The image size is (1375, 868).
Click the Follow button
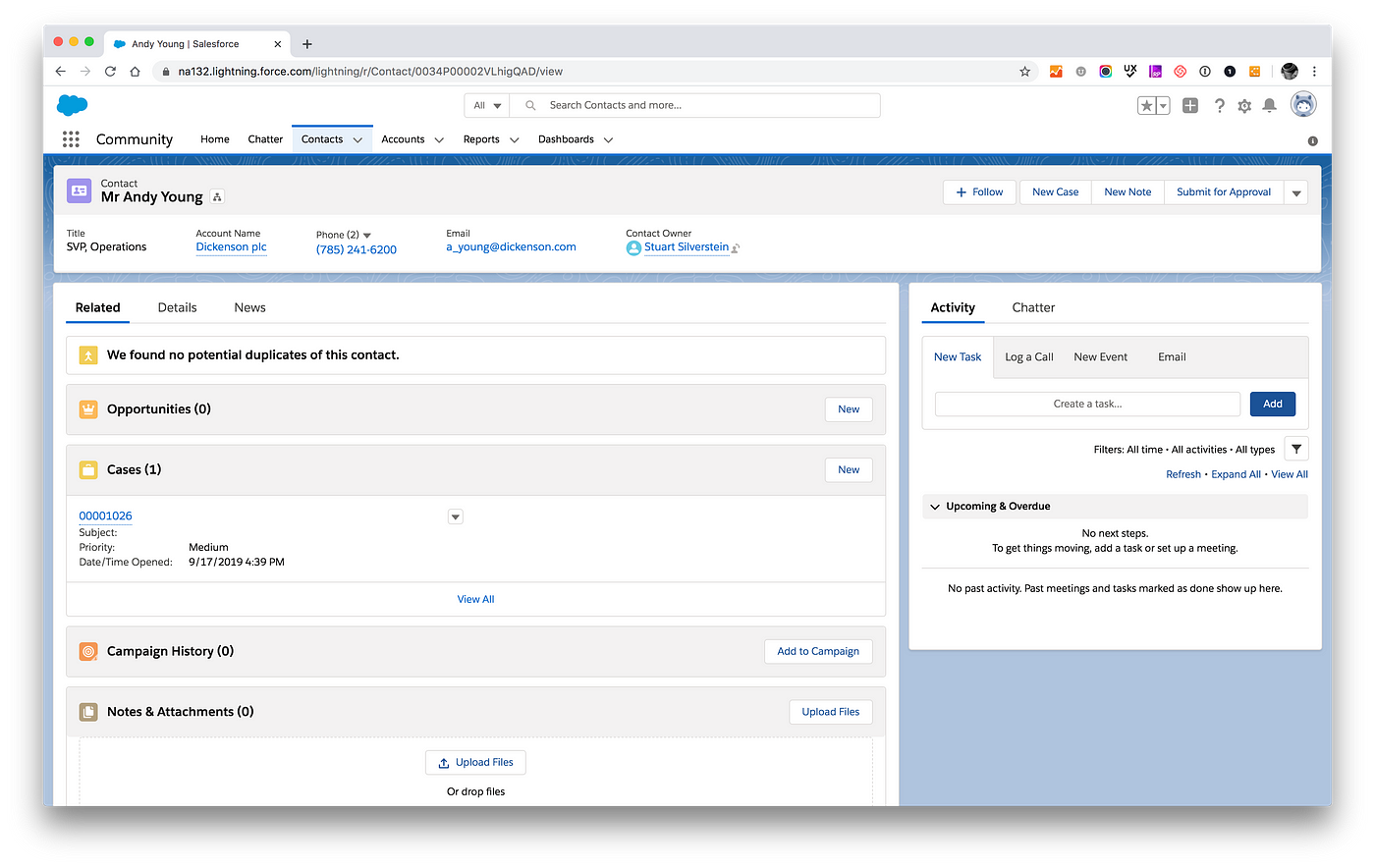tap(979, 192)
